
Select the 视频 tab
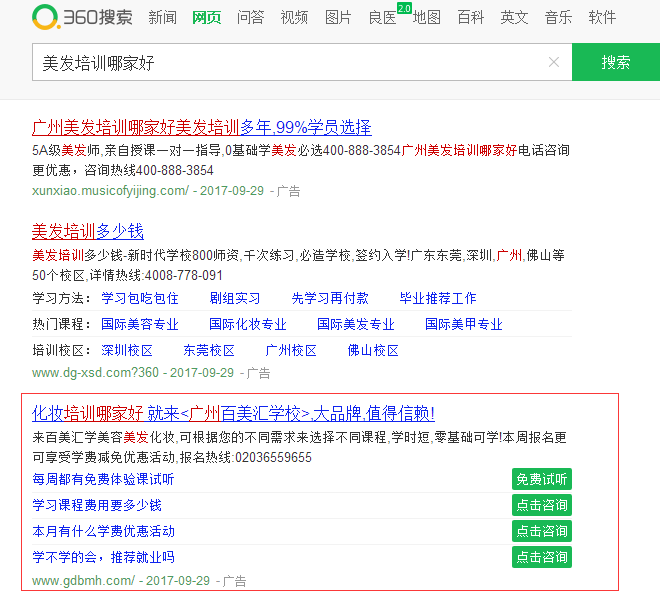pos(294,18)
